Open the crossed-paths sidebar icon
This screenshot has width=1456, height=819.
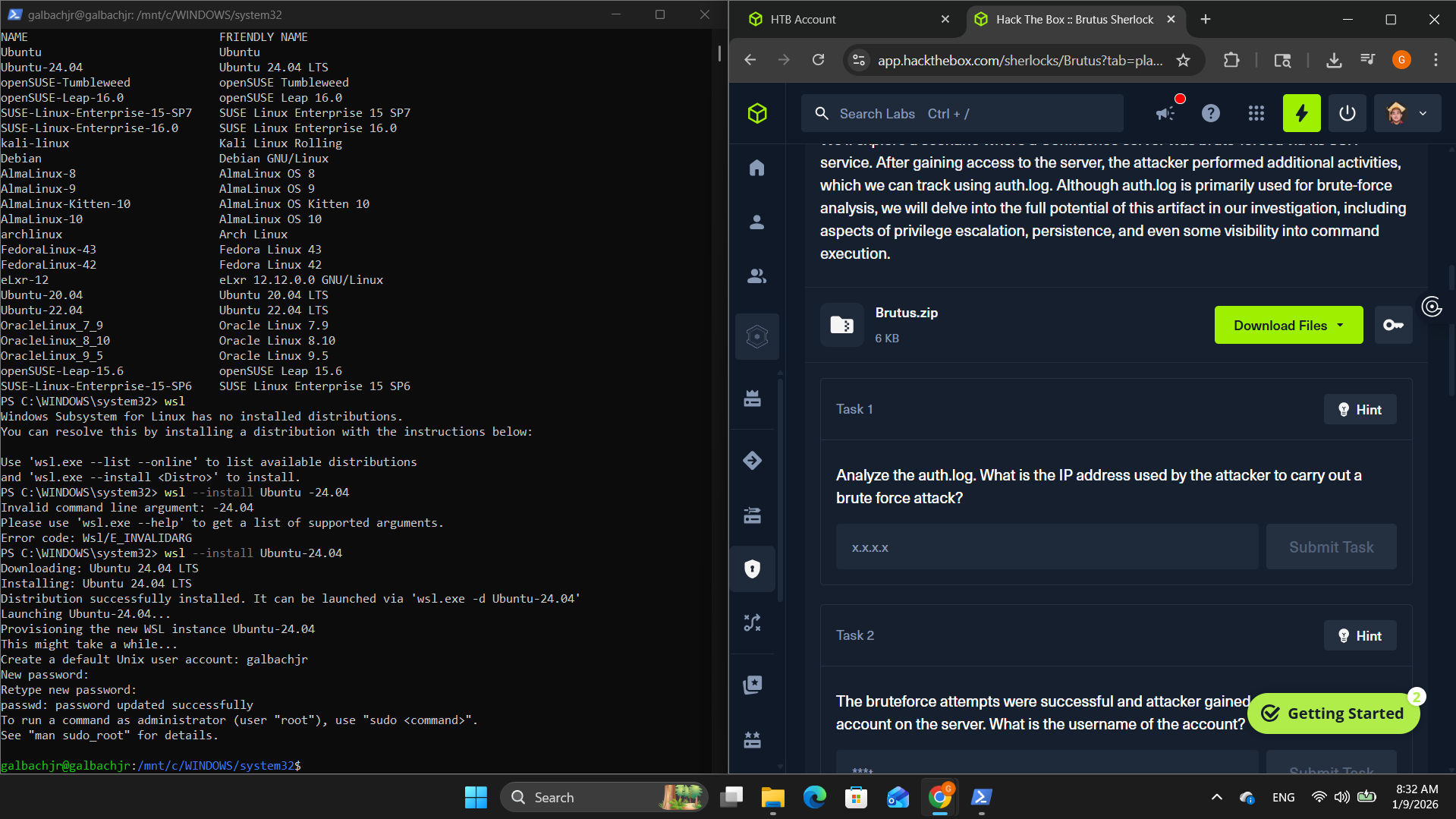(753, 623)
